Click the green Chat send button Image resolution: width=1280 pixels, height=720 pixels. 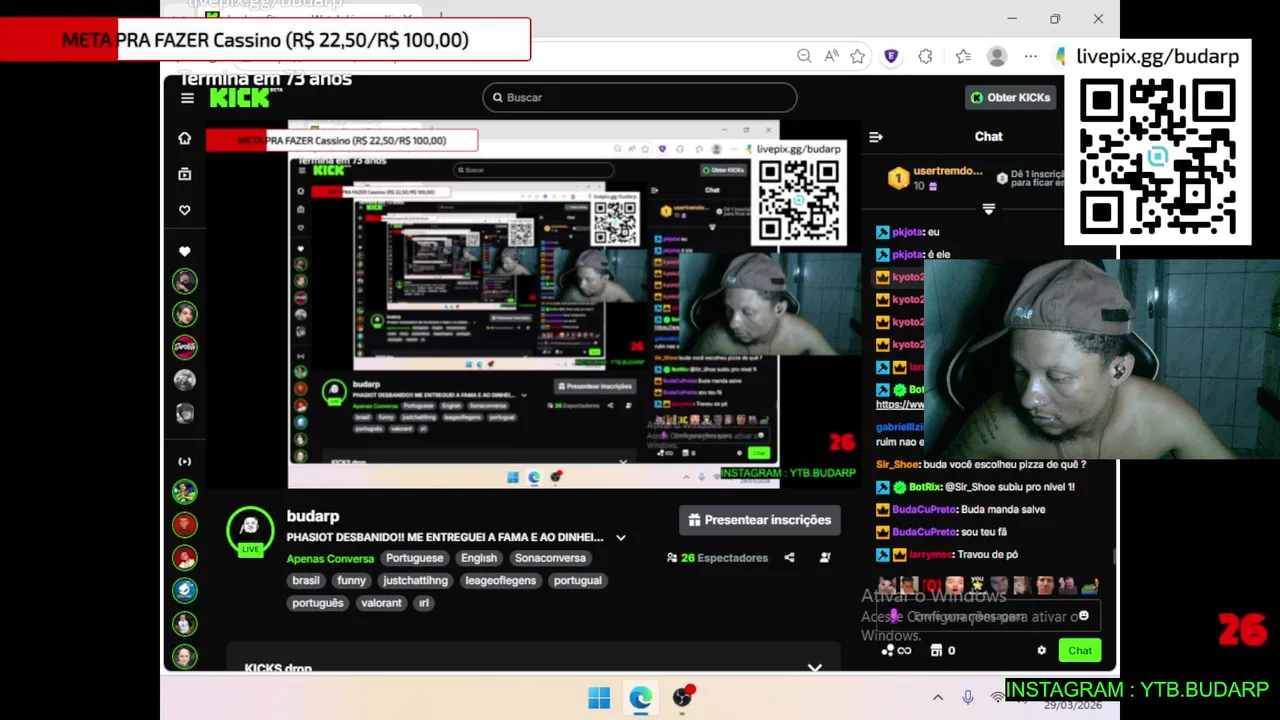1080,650
